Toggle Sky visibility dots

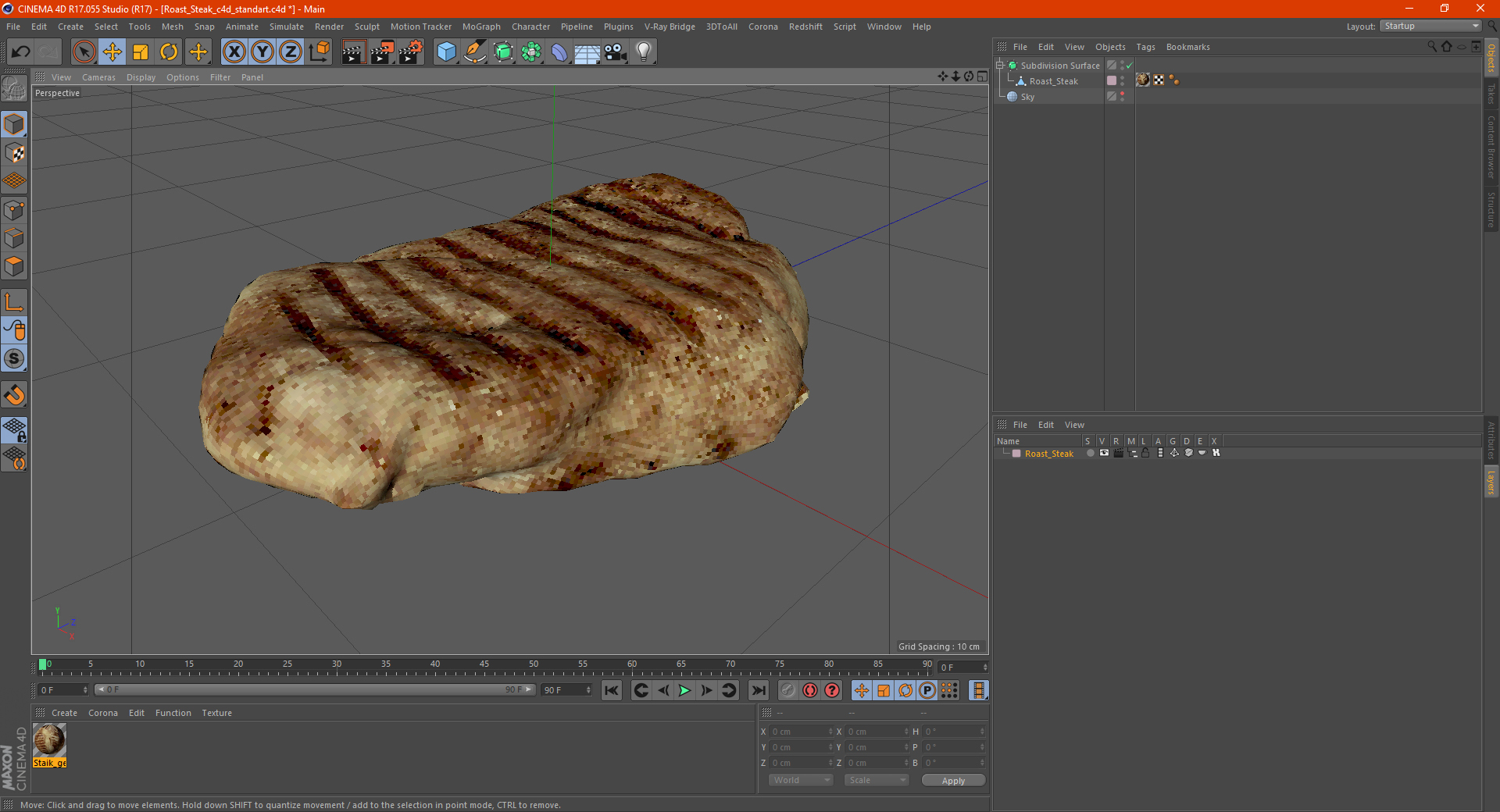pyautogui.click(x=1123, y=96)
